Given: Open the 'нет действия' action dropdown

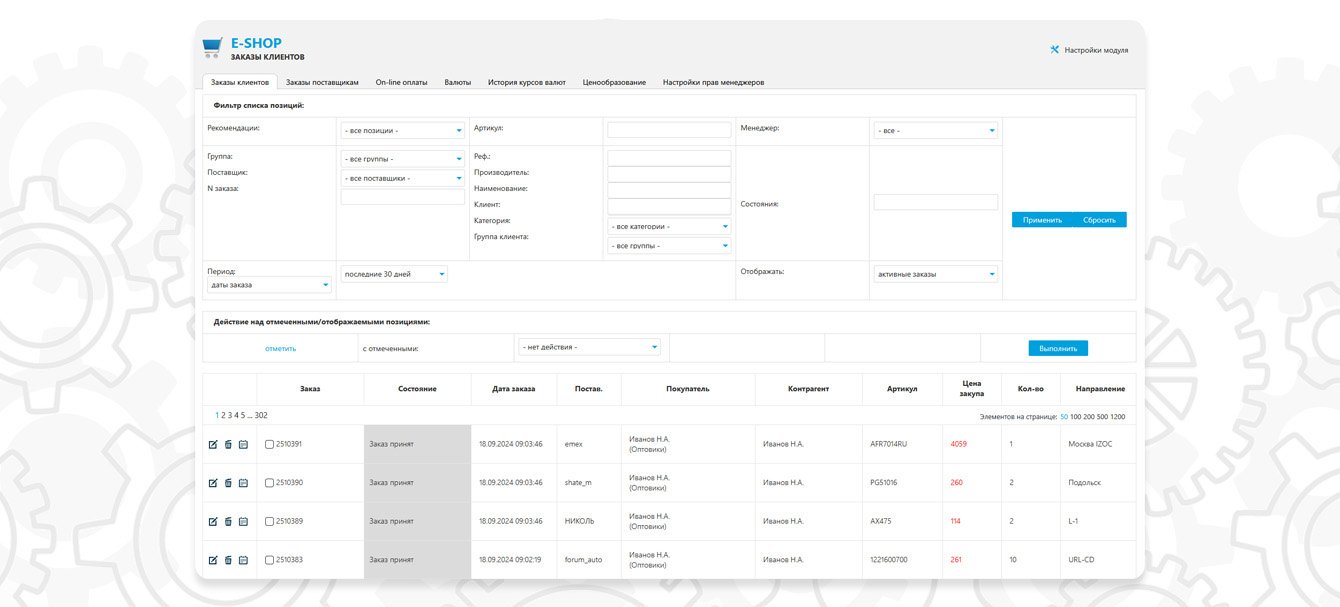Looking at the screenshot, I should click(x=589, y=347).
